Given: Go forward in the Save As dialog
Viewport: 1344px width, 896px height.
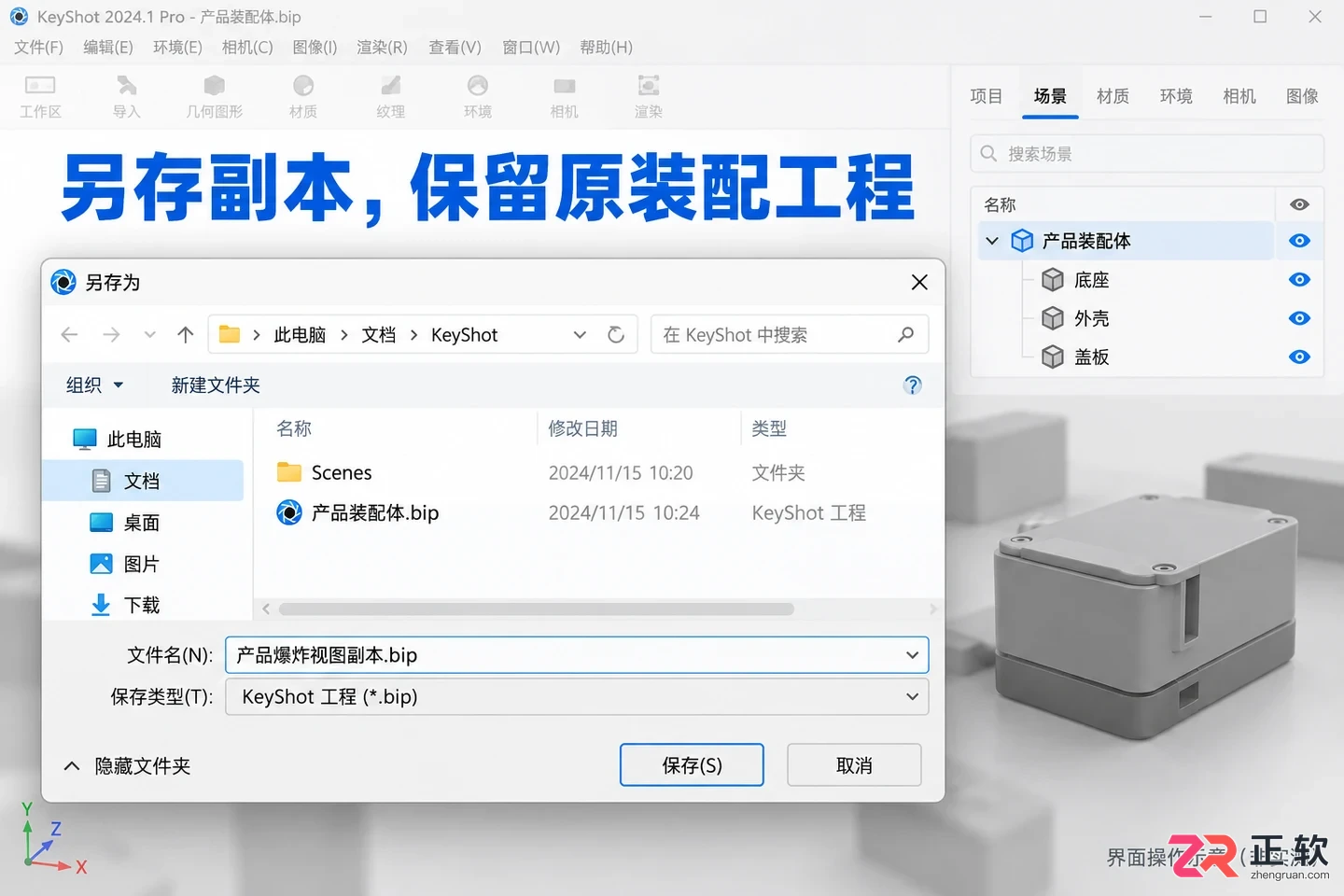Looking at the screenshot, I should 111,334.
